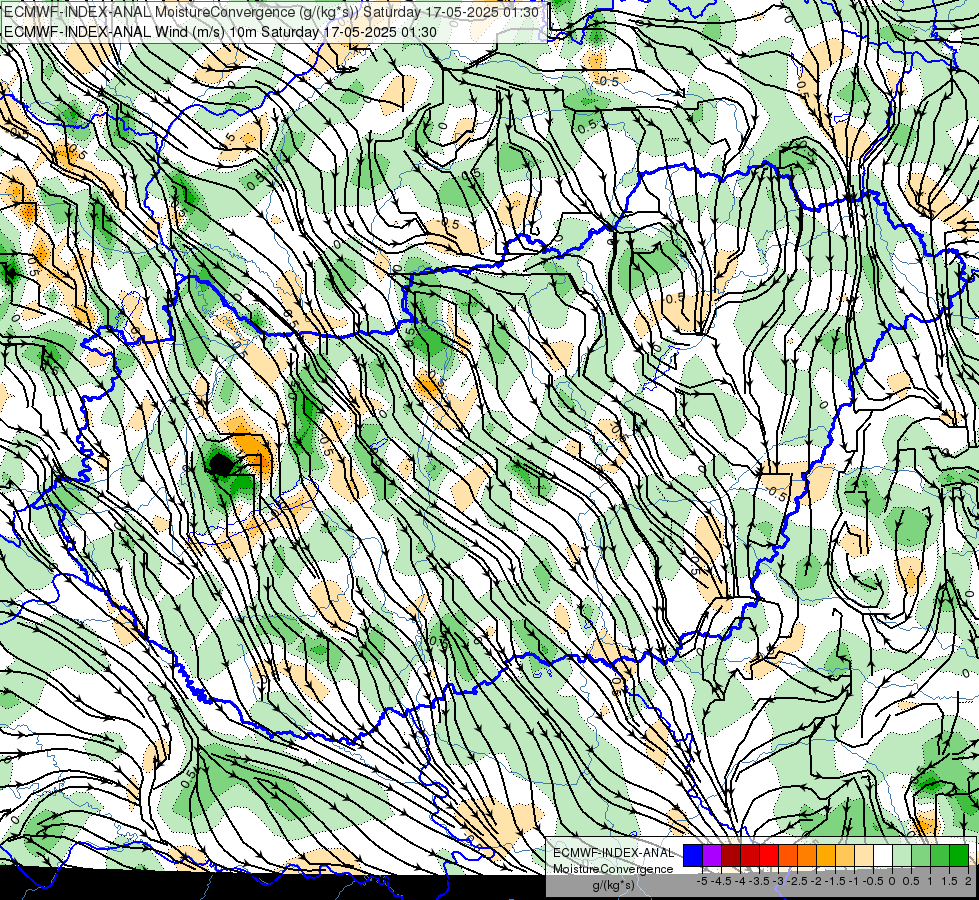This screenshot has height=900, width=979.
Task: Click the MoistureConvergence label in the legend
Action: coord(613,869)
